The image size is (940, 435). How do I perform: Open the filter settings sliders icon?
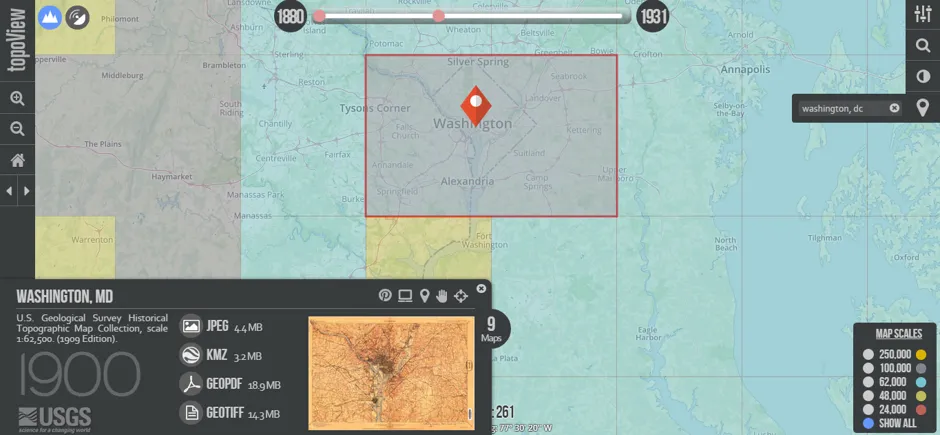[923, 14]
